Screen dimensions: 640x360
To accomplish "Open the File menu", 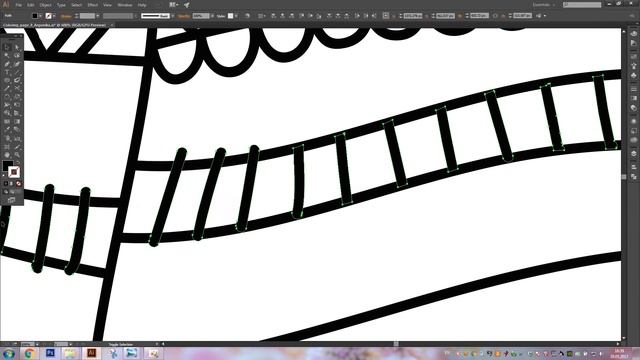I will 19,5.
